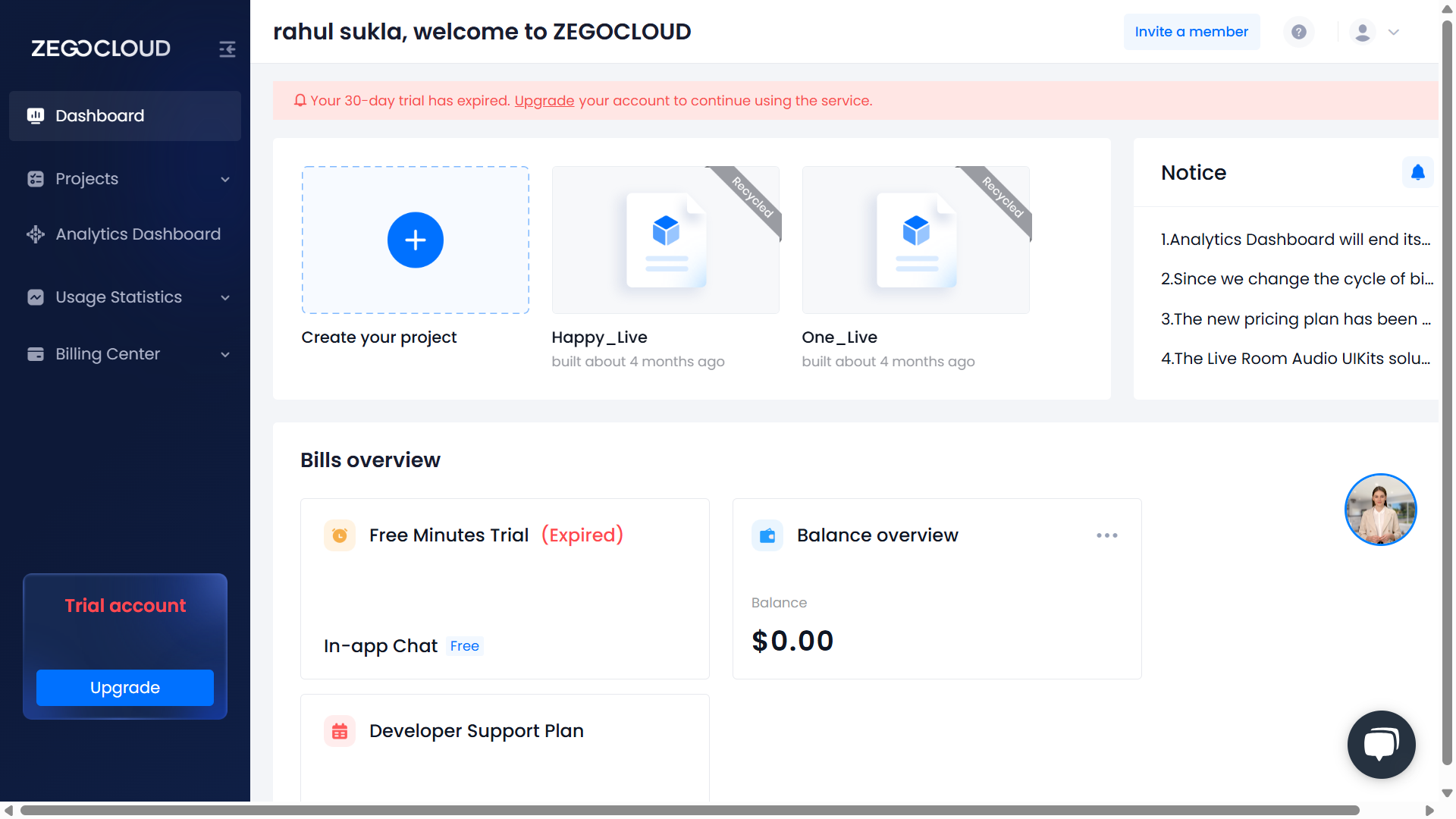Screen dimensions: 1456x819
Task: Click the 'One_Live' project name
Action: 839,337
